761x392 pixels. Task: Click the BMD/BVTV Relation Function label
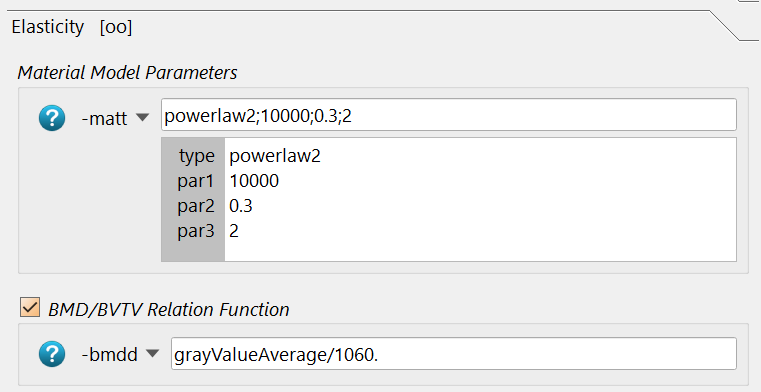[169, 310]
